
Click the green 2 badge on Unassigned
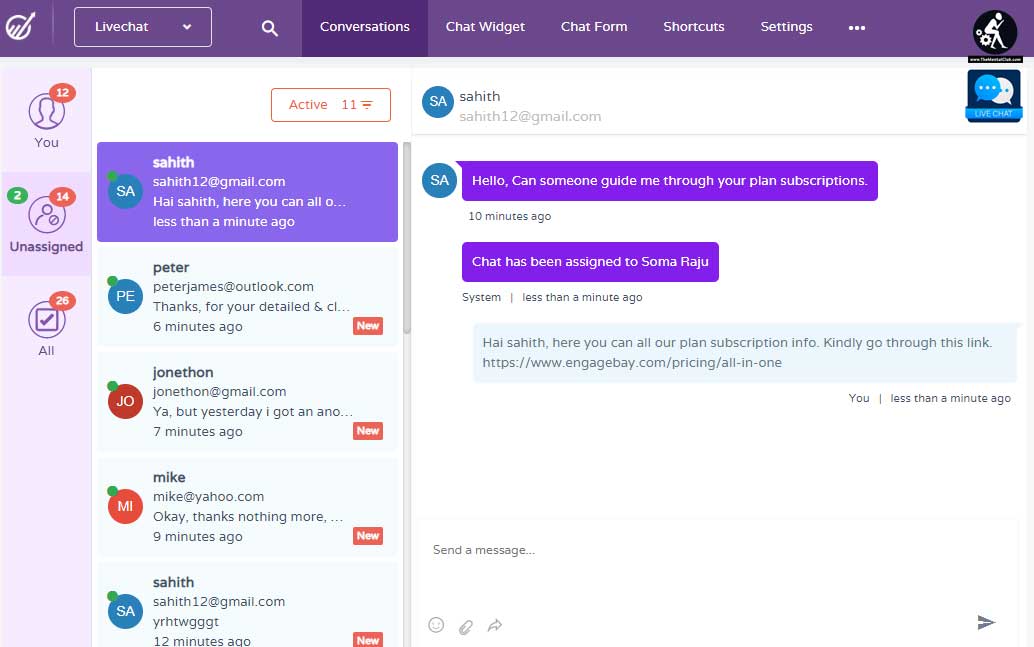point(17,195)
